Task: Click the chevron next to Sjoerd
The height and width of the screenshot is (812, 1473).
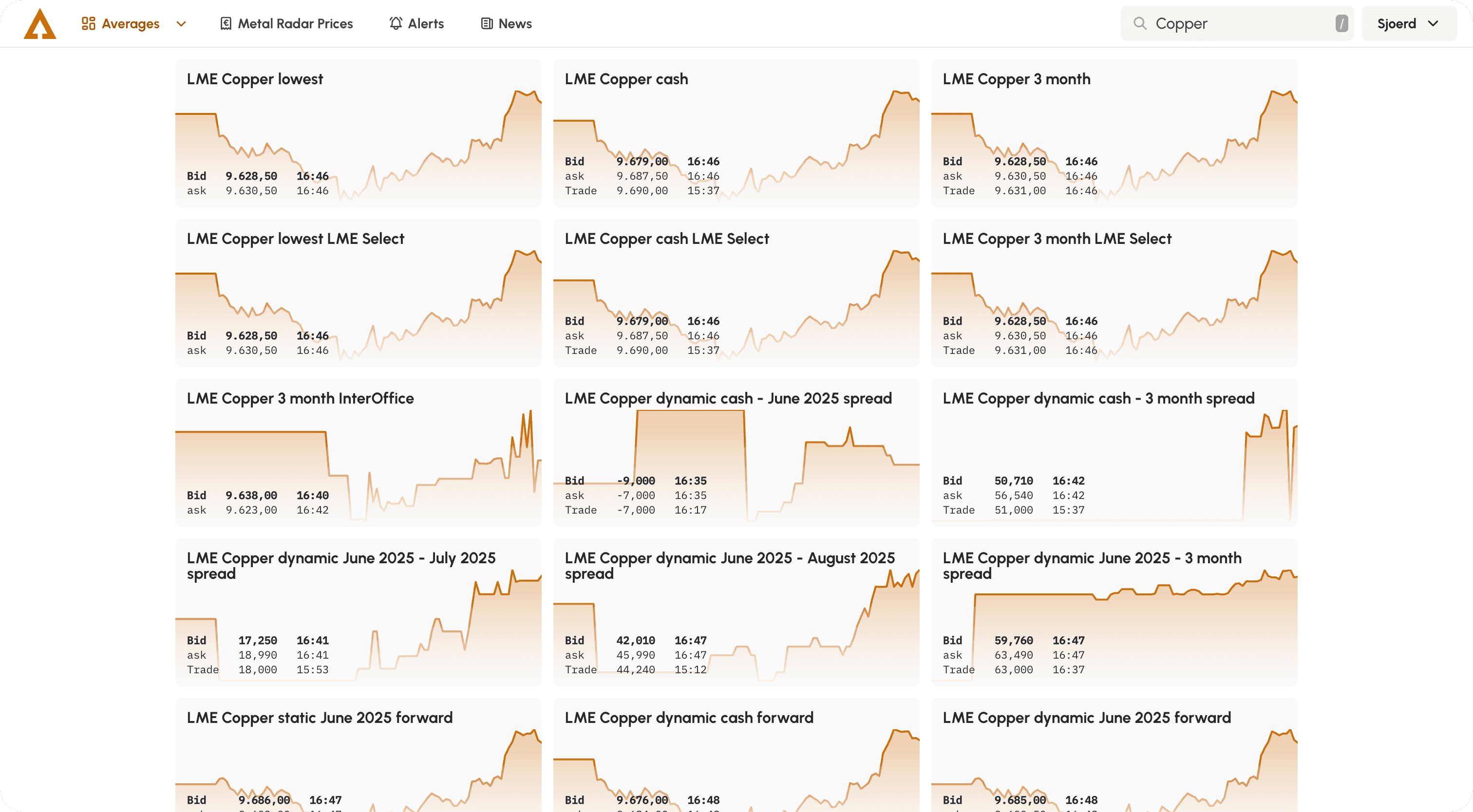Action: point(1433,23)
